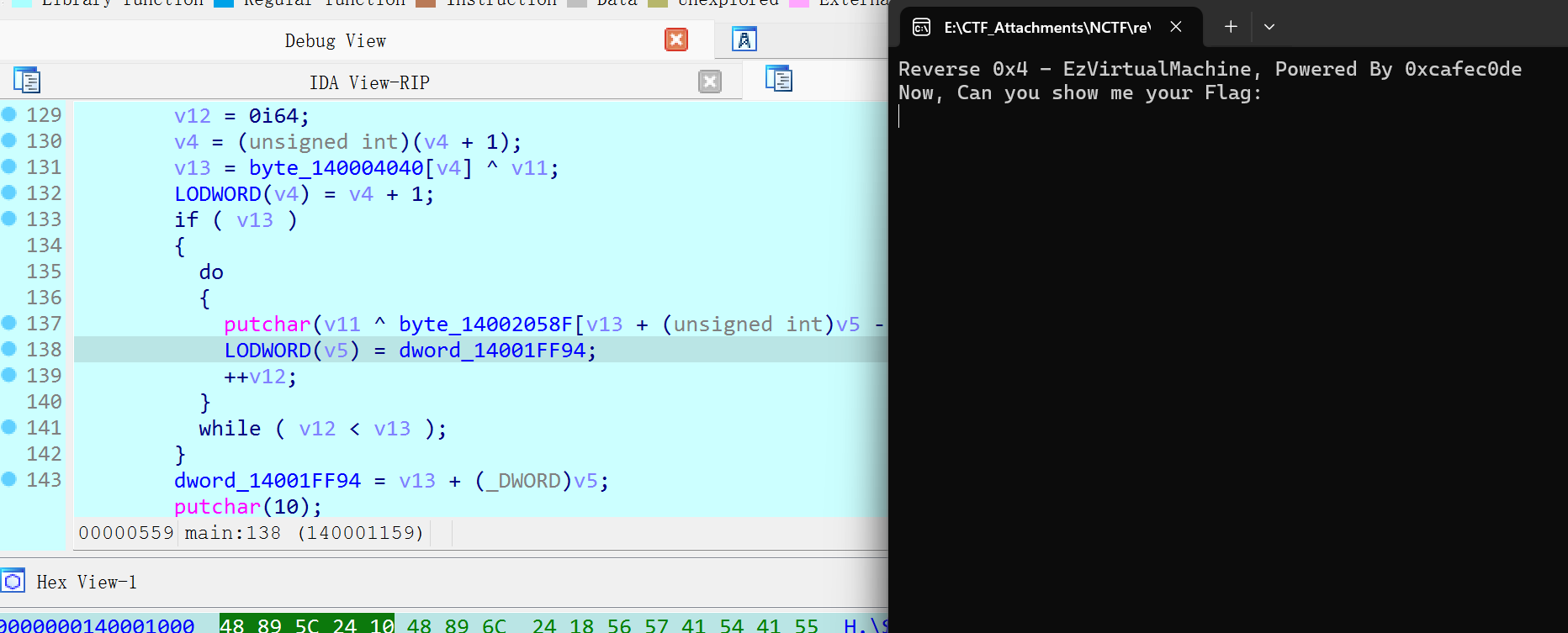
Task: Toggle breakpoint dot on line 129
Action: 9,114
